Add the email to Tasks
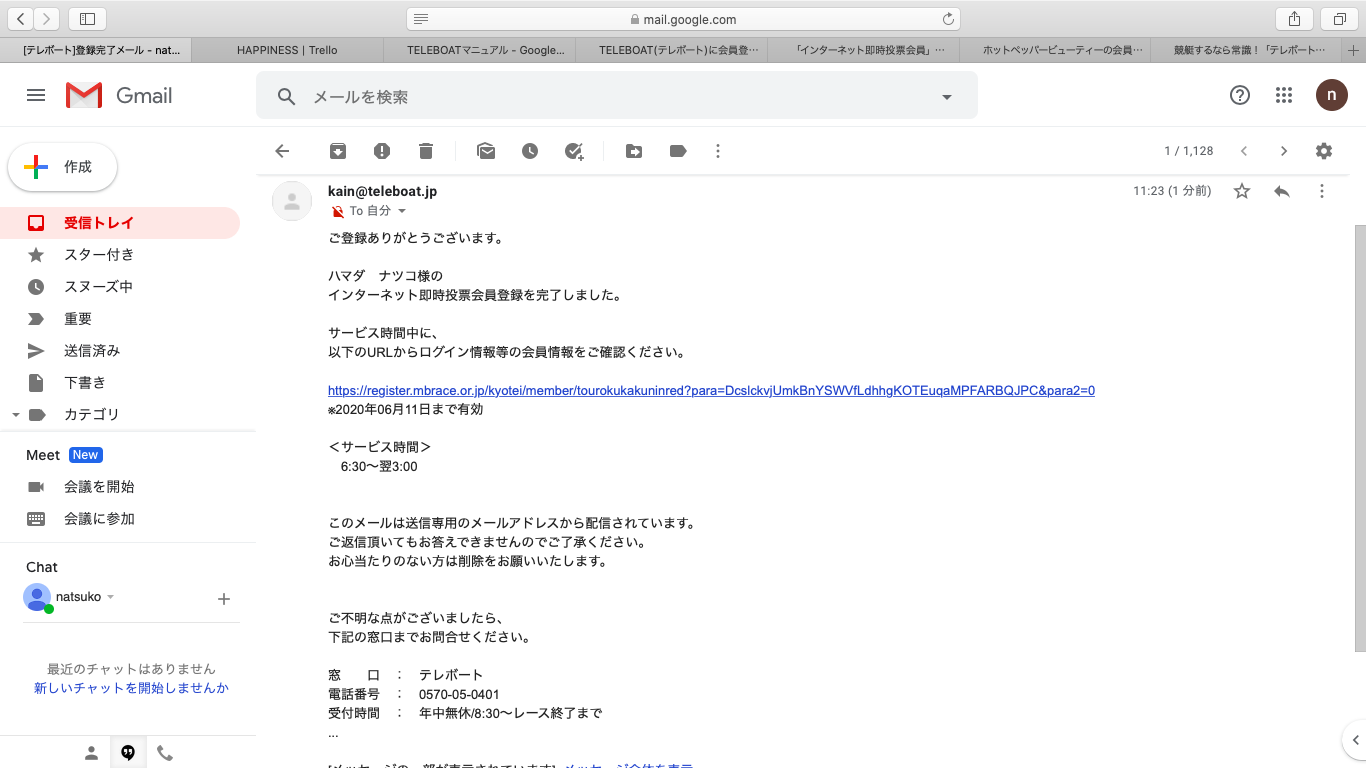Screen dimensions: 1366x768 (x=574, y=151)
